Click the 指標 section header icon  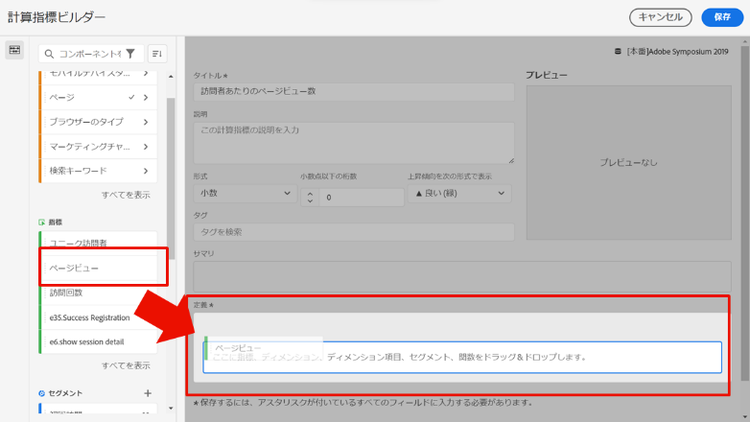click(x=41, y=221)
